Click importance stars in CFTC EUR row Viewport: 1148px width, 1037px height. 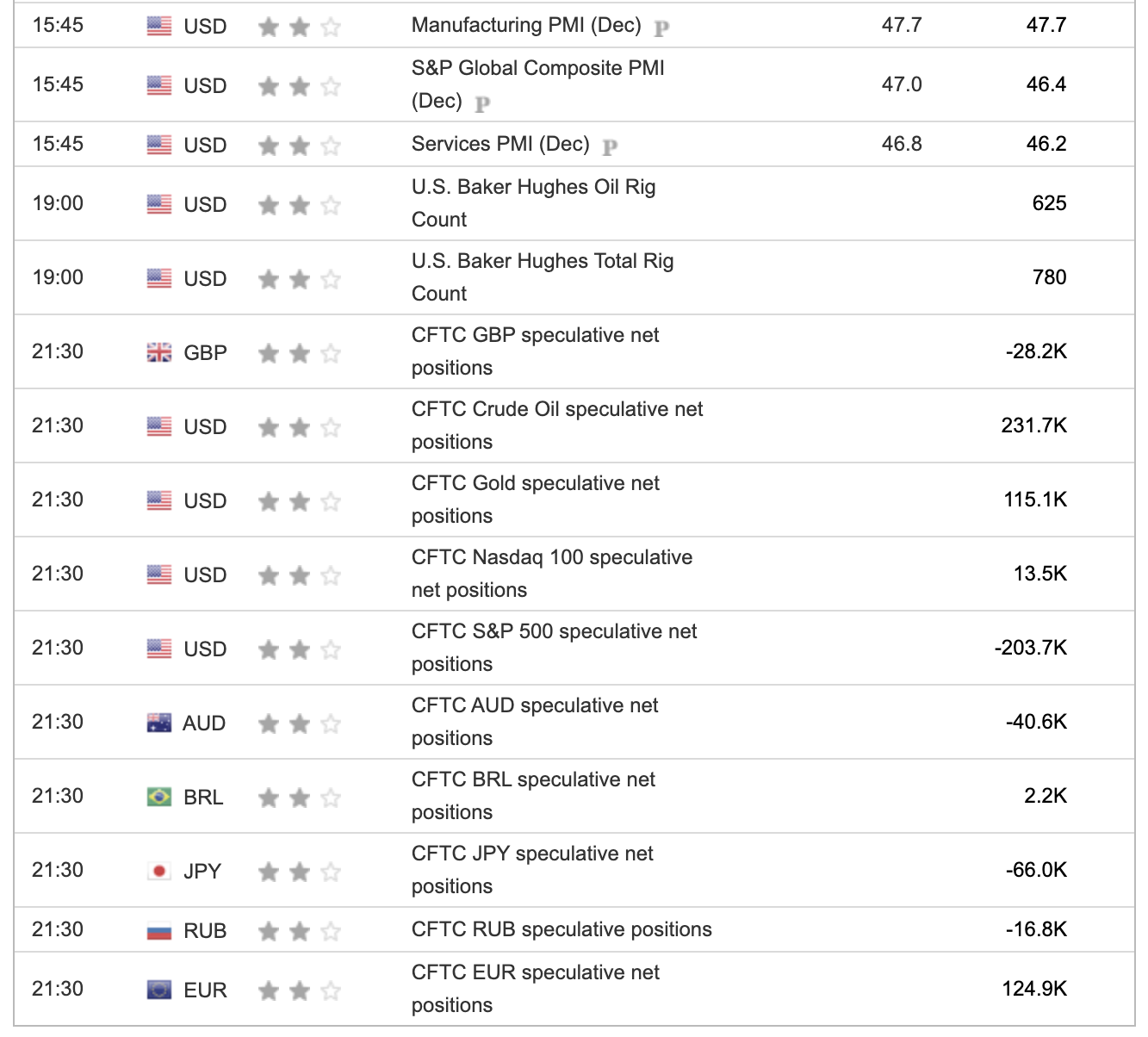(x=299, y=990)
